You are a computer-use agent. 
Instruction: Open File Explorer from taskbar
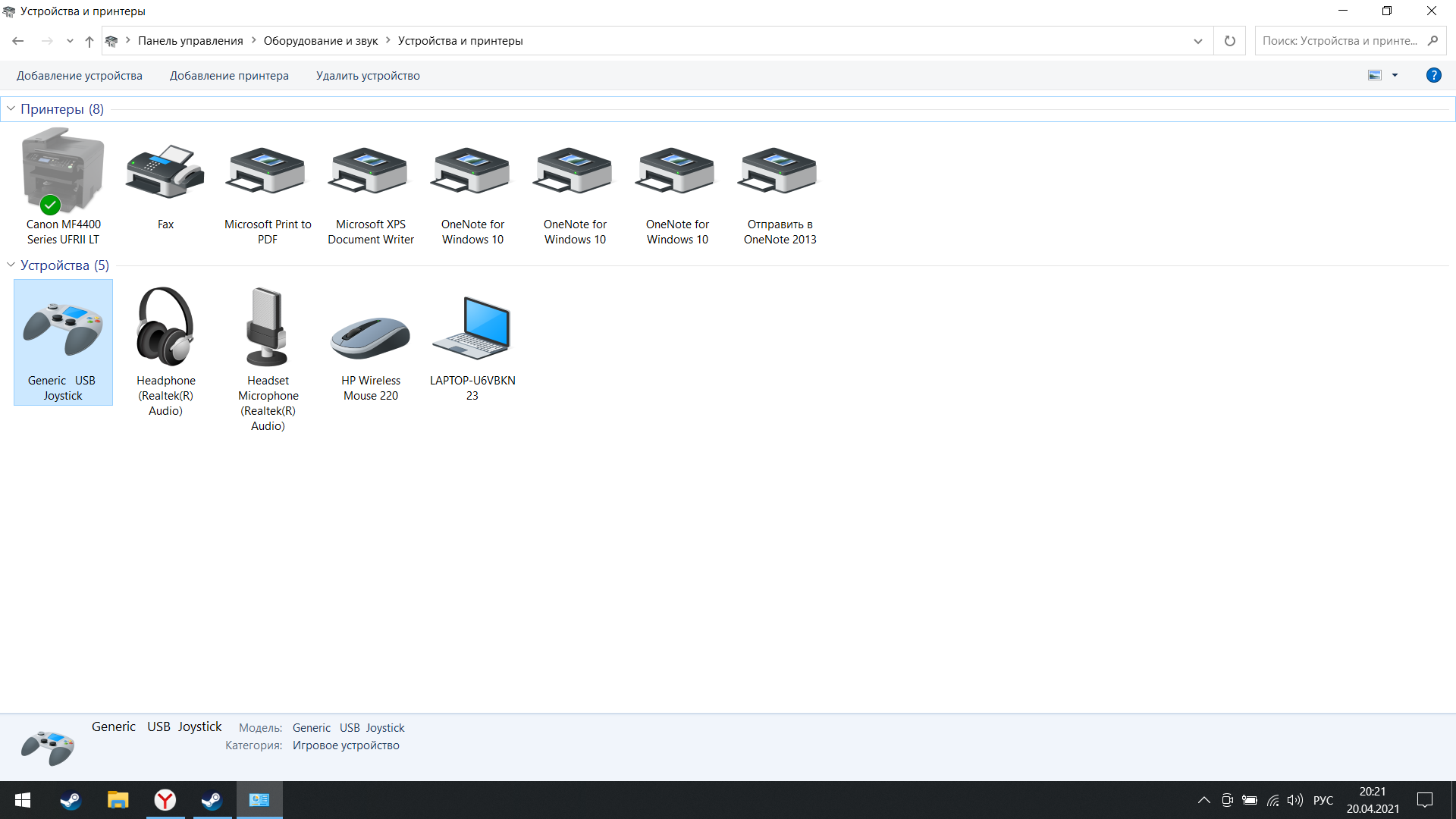pyautogui.click(x=118, y=800)
